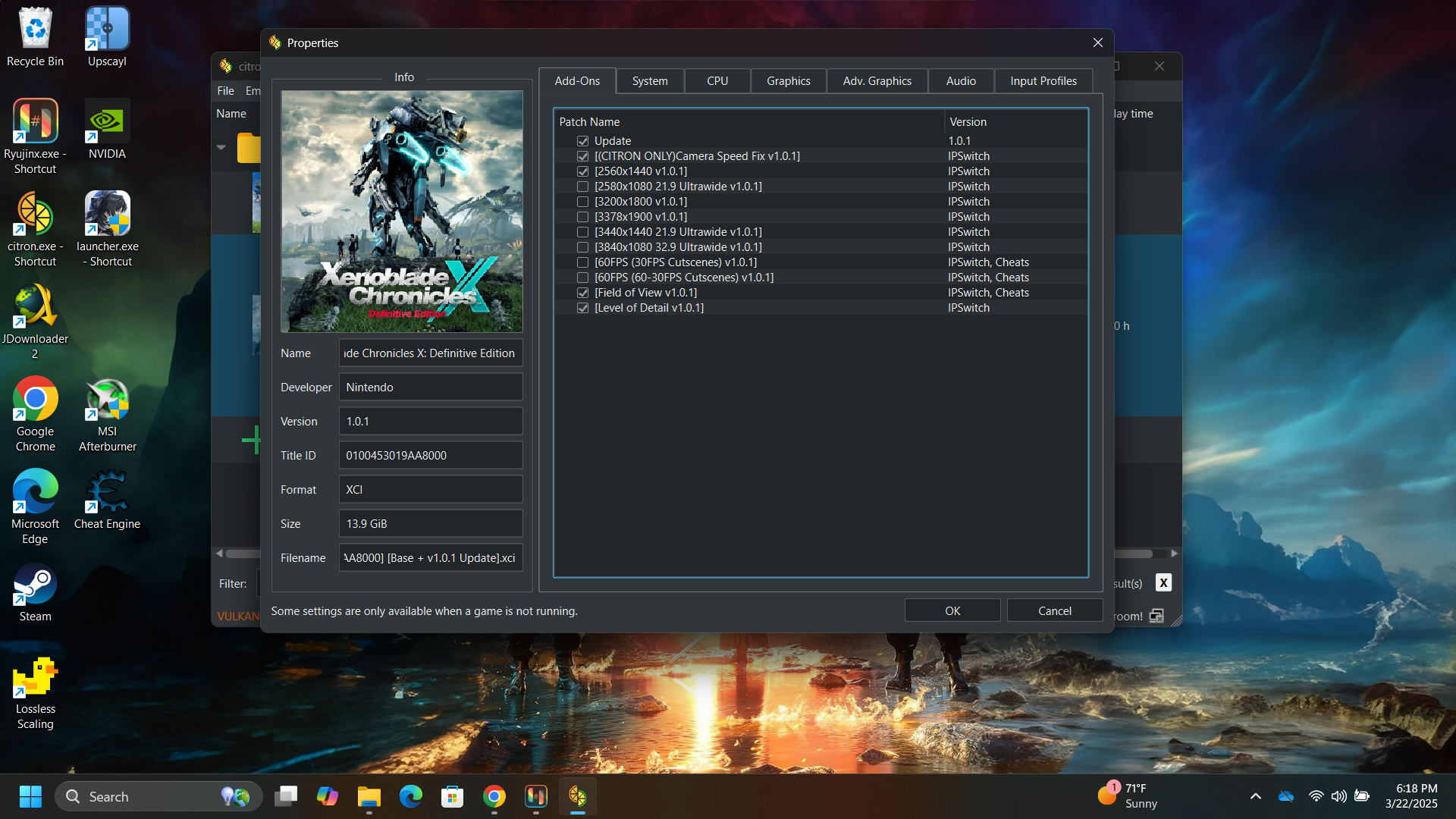The width and height of the screenshot is (1456, 819).
Task: Enable the [2580x1080 21.9 Ultrawide] patch
Action: tap(582, 187)
